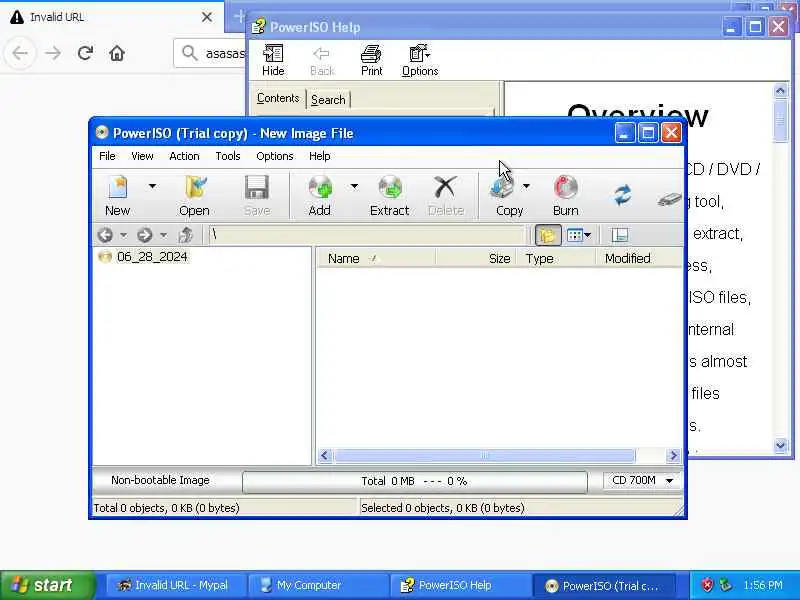Open back history dropdown arrow
This screenshot has width=800, height=600.
pos(123,235)
